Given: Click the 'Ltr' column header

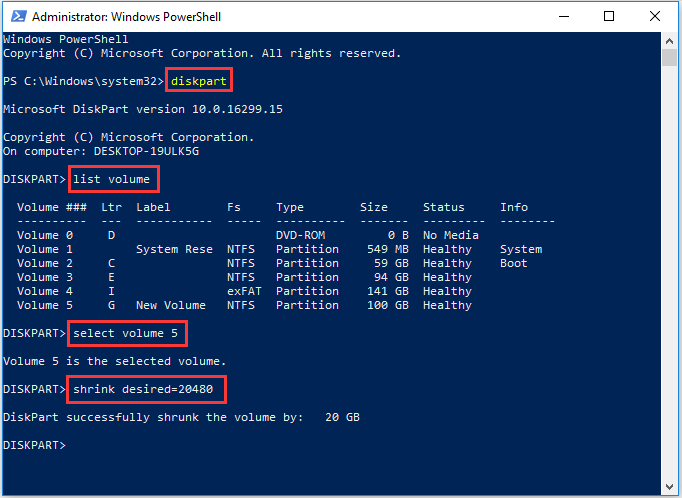Looking at the screenshot, I should point(111,207).
